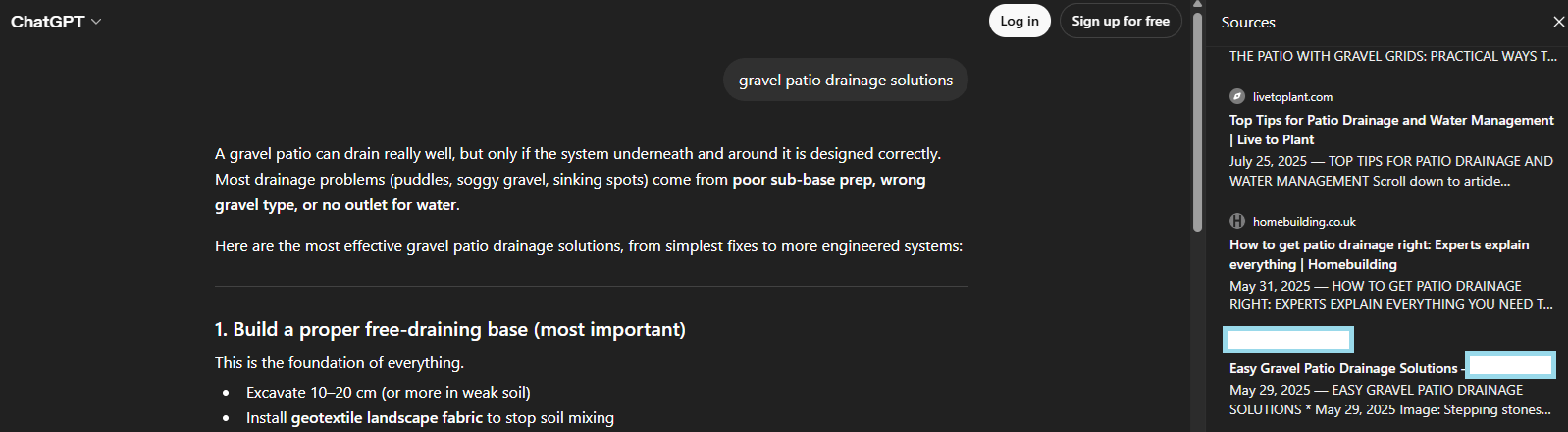Click the scroll-up arrow above the chat scrollbar
Image resolution: width=1568 pixels, height=432 pixels.
tap(1197, 4)
